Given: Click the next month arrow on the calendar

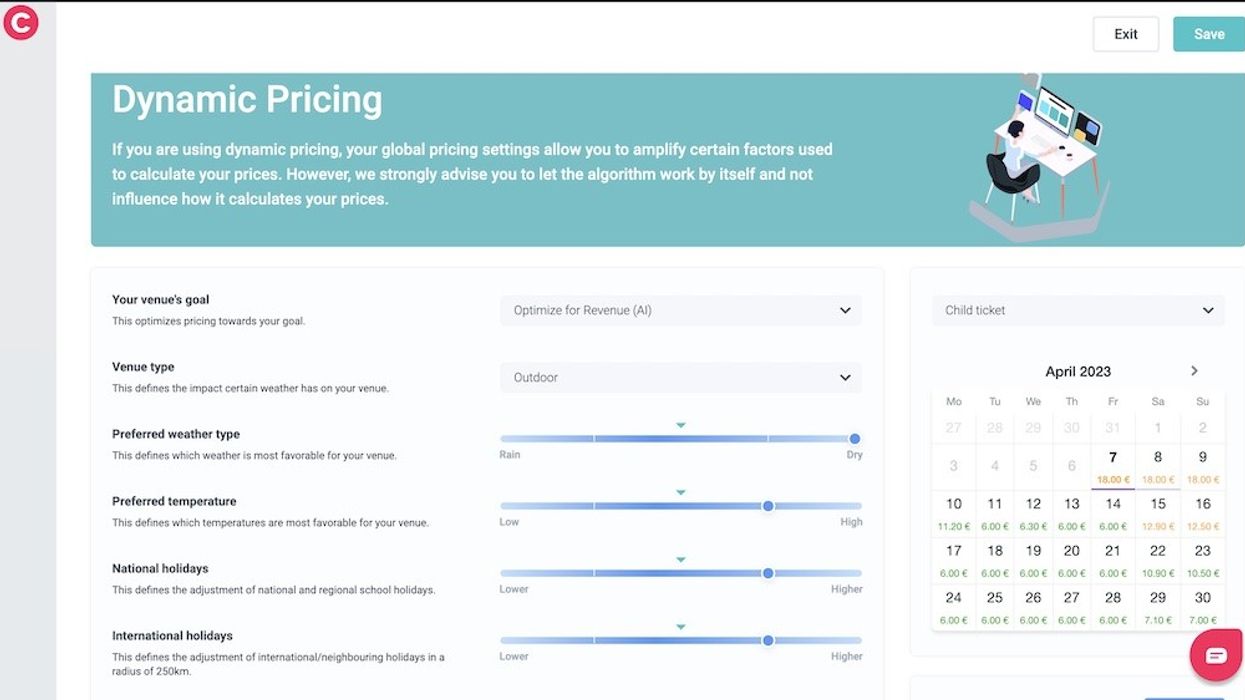Looking at the screenshot, I should point(1194,370).
